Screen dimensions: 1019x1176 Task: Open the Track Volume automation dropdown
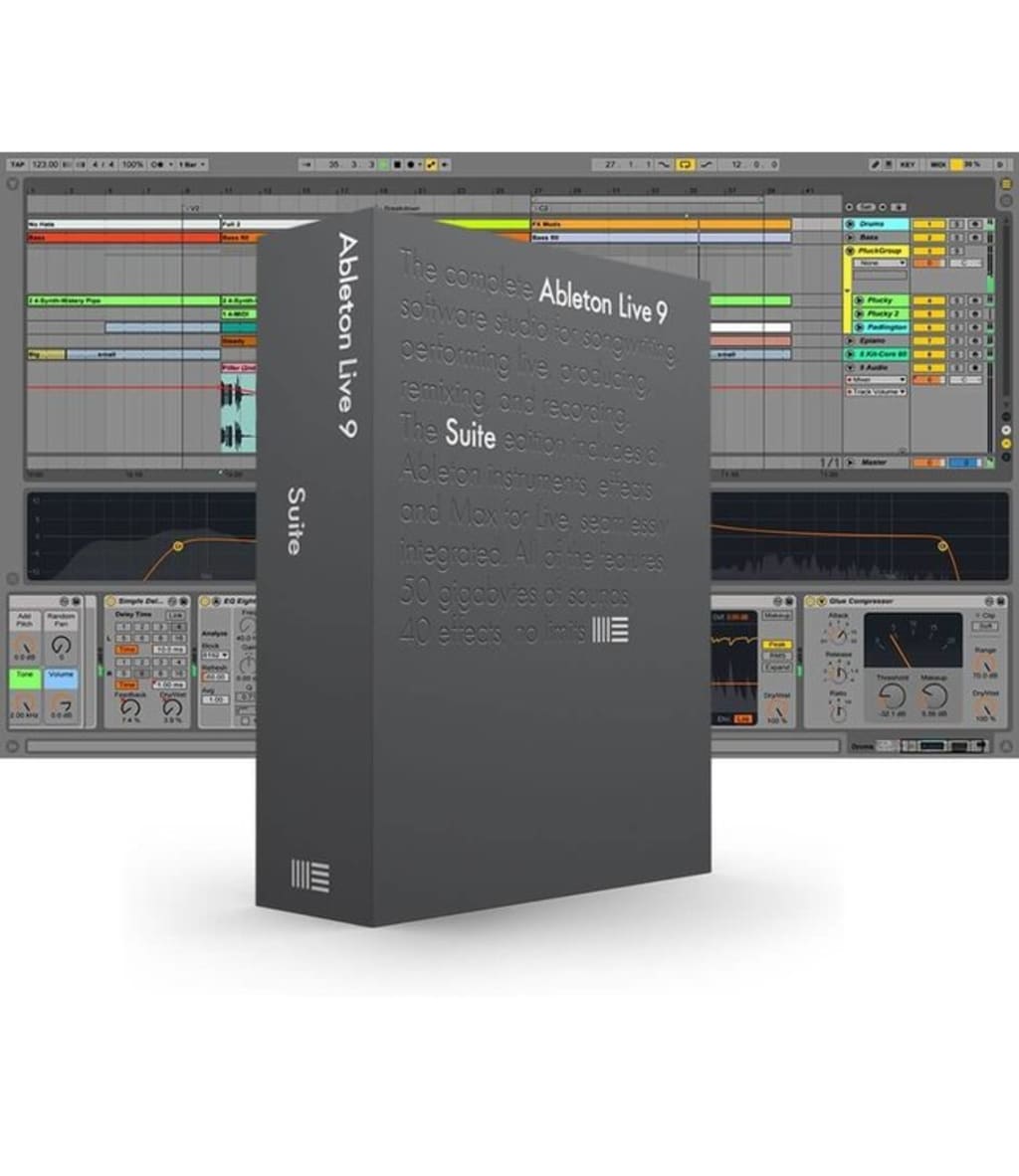[877, 391]
